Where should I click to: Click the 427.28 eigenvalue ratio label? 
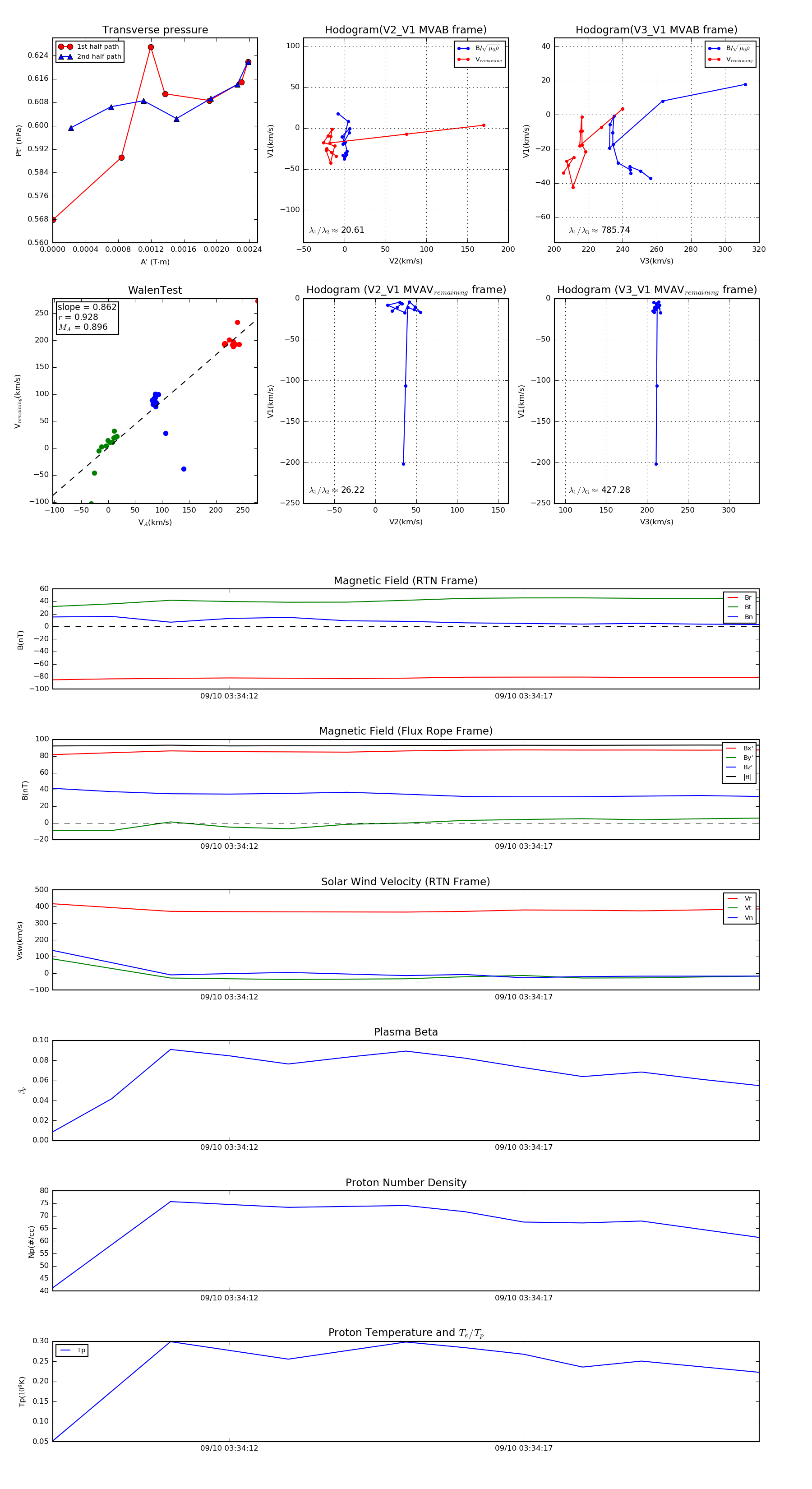point(600,490)
